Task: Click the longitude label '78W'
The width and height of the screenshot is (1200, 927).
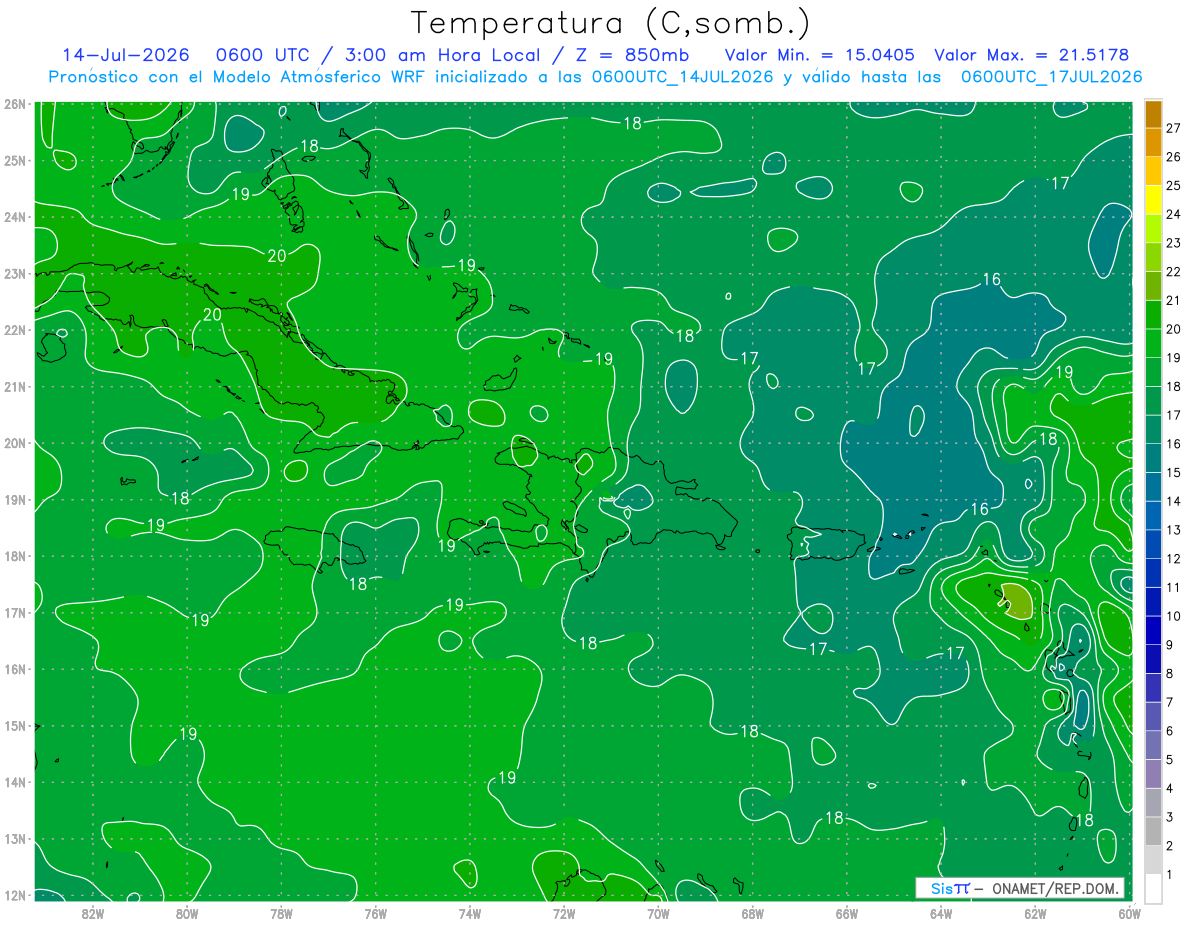Action: coord(281,912)
